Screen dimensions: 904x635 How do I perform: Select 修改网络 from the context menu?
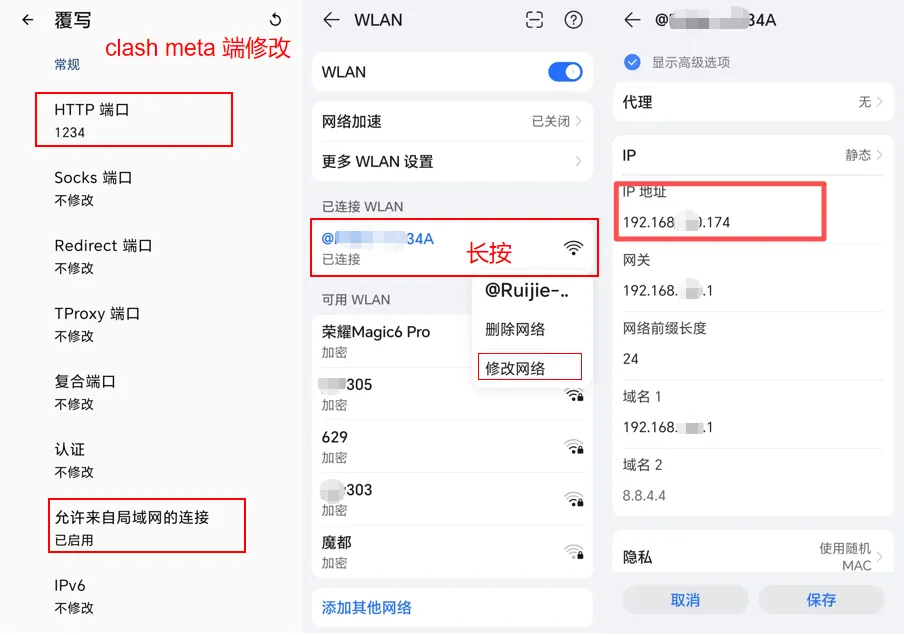pyautogui.click(x=529, y=366)
